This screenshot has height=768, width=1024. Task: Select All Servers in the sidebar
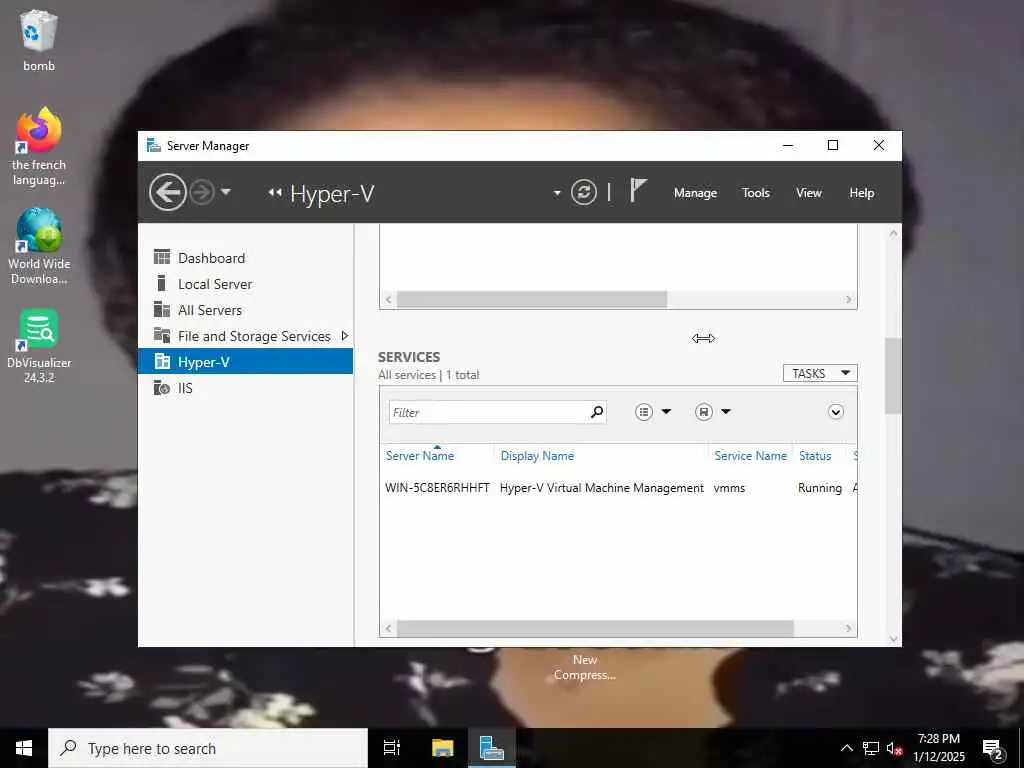246,310
